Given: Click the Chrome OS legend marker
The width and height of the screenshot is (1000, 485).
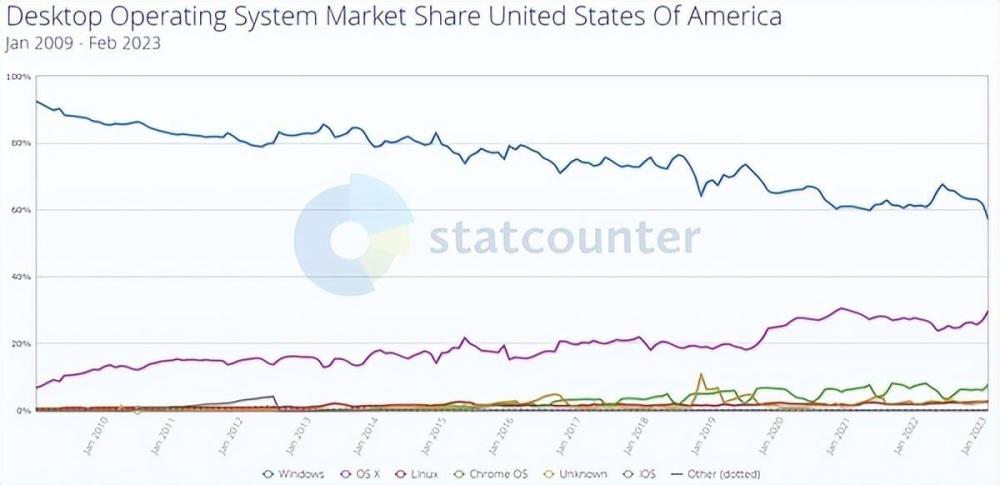Looking at the screenshot, I should point(459,474).
